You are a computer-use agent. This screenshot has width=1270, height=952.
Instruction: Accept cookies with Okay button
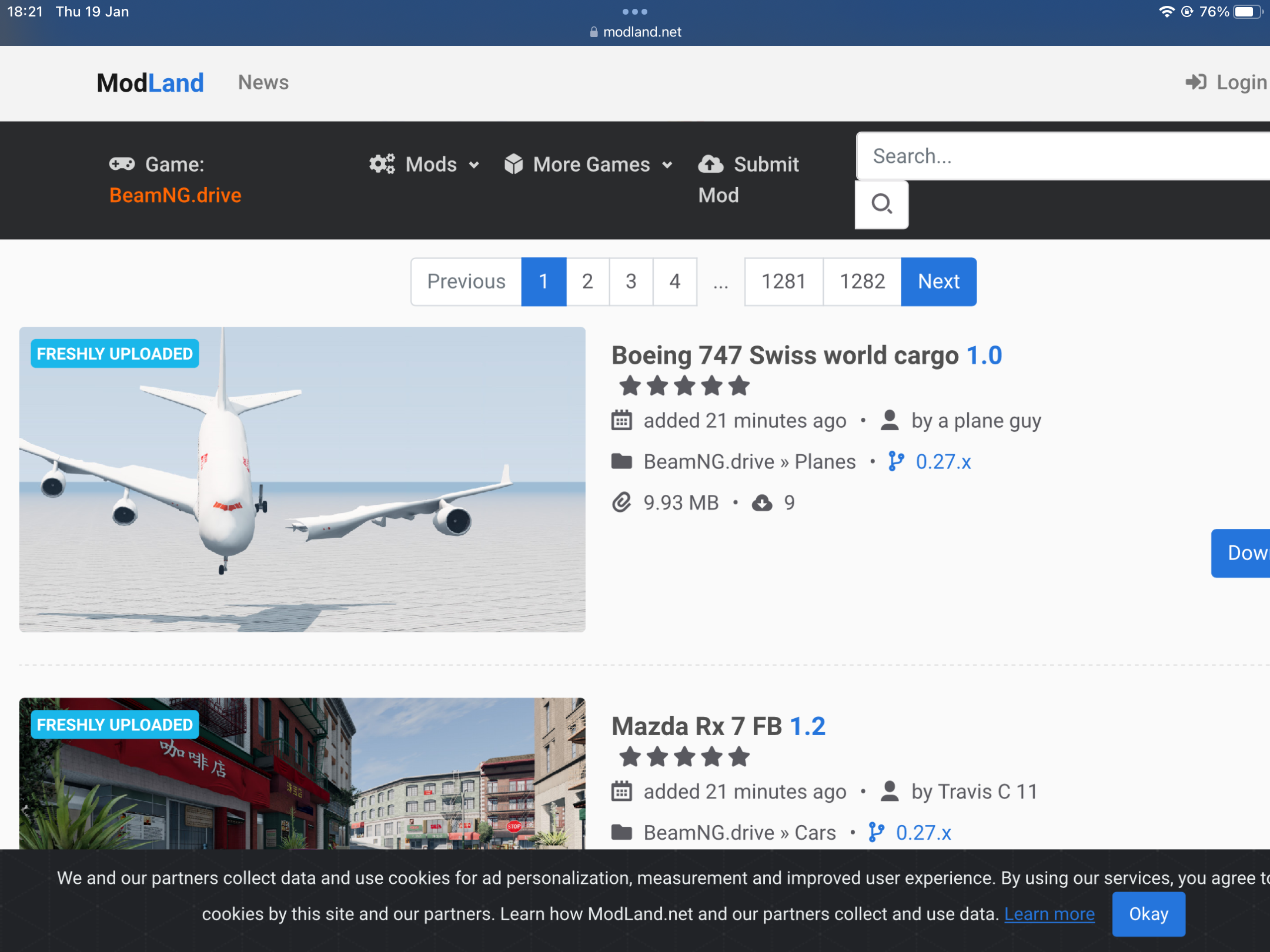(1148, 914)
